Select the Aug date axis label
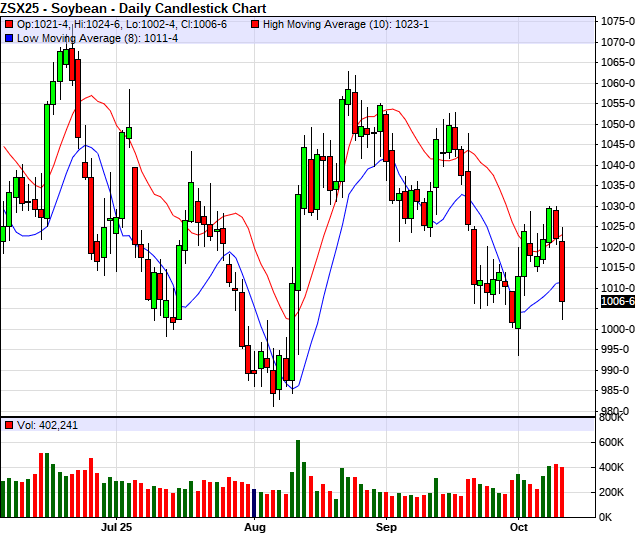The image size is (640, 536). coord(255,526)
